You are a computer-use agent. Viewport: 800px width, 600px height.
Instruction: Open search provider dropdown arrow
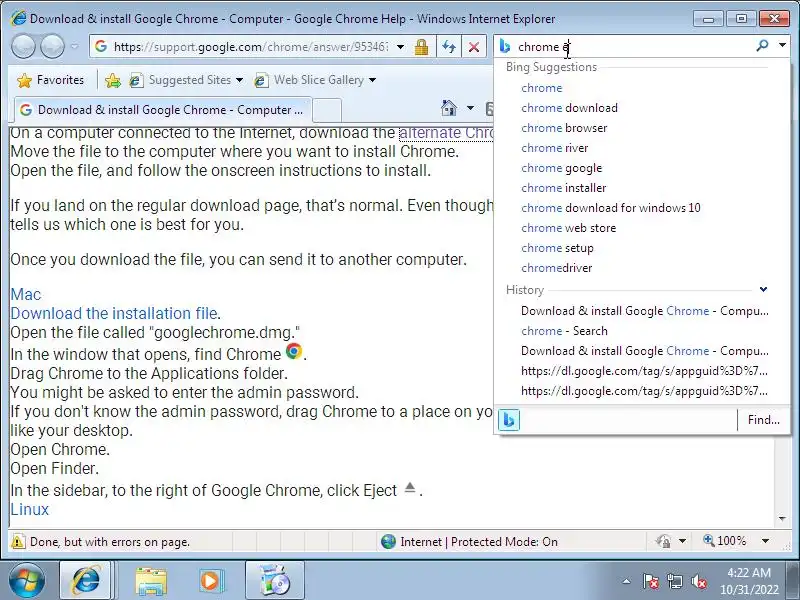coord(782,45)
